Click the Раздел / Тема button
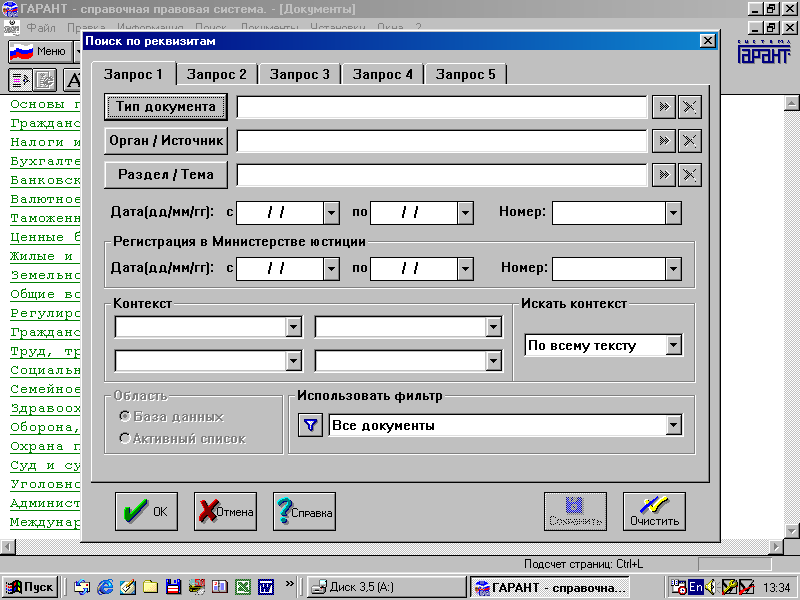Viewport: 800px width, 600px height. click(166, 175)
